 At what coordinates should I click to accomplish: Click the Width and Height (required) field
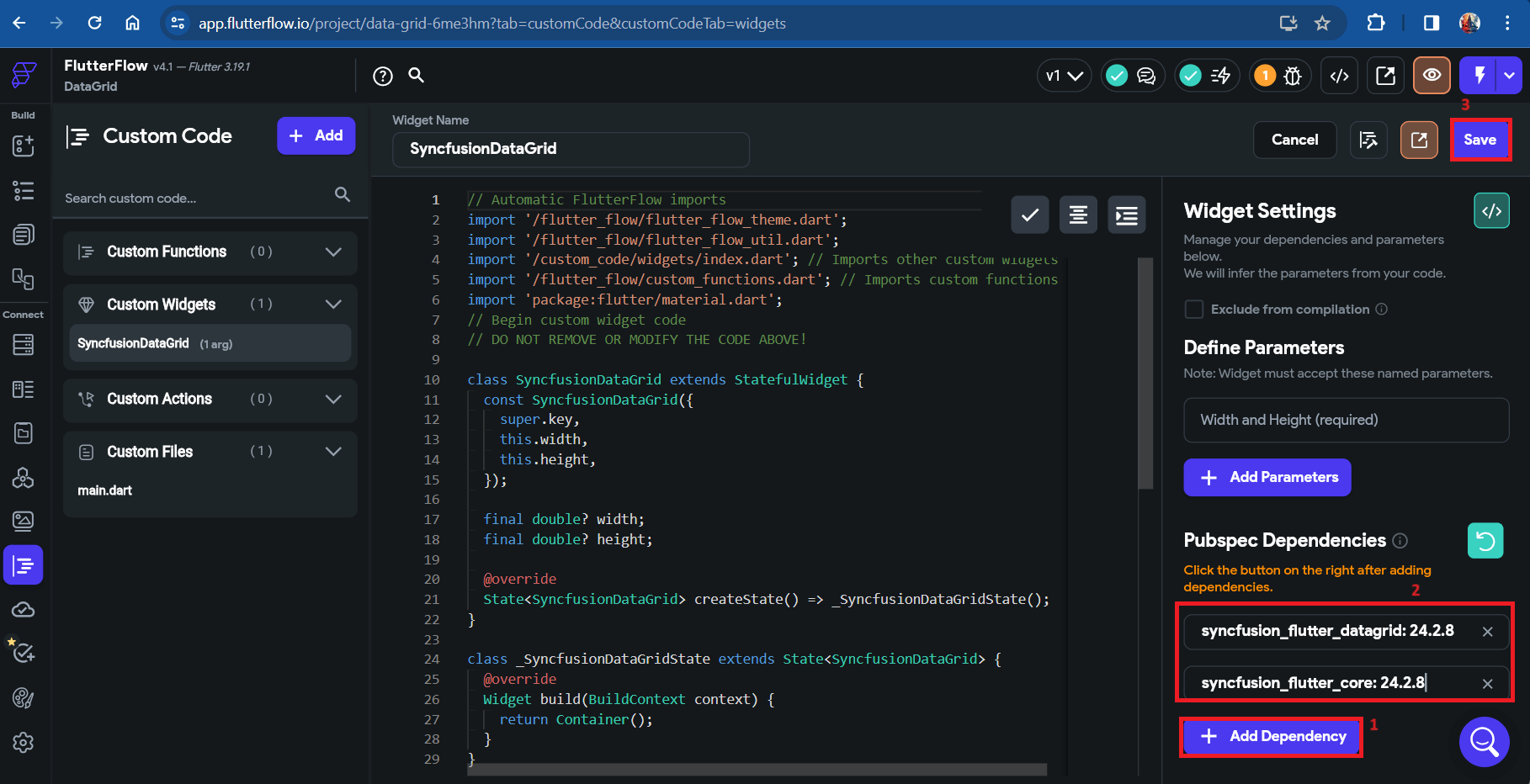(x=1347, y=420)
